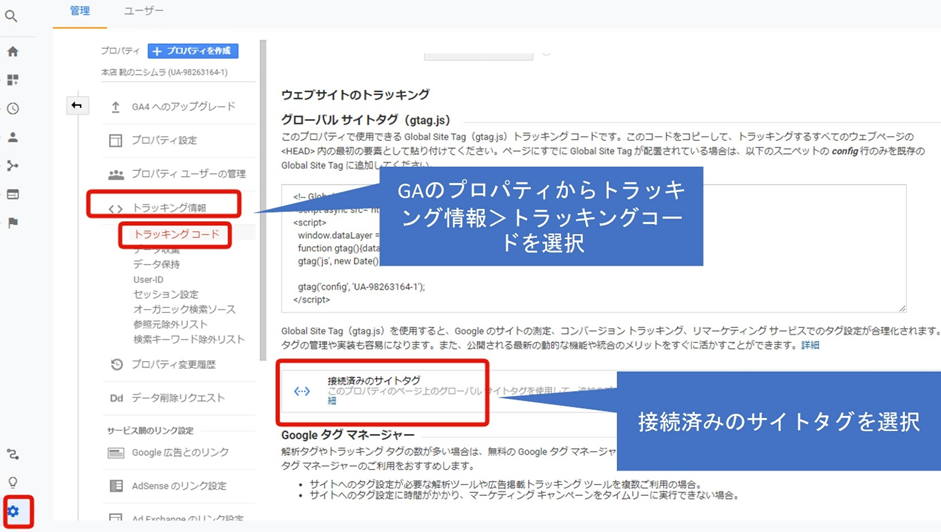Open Customization dashboard grid icon

13,80
